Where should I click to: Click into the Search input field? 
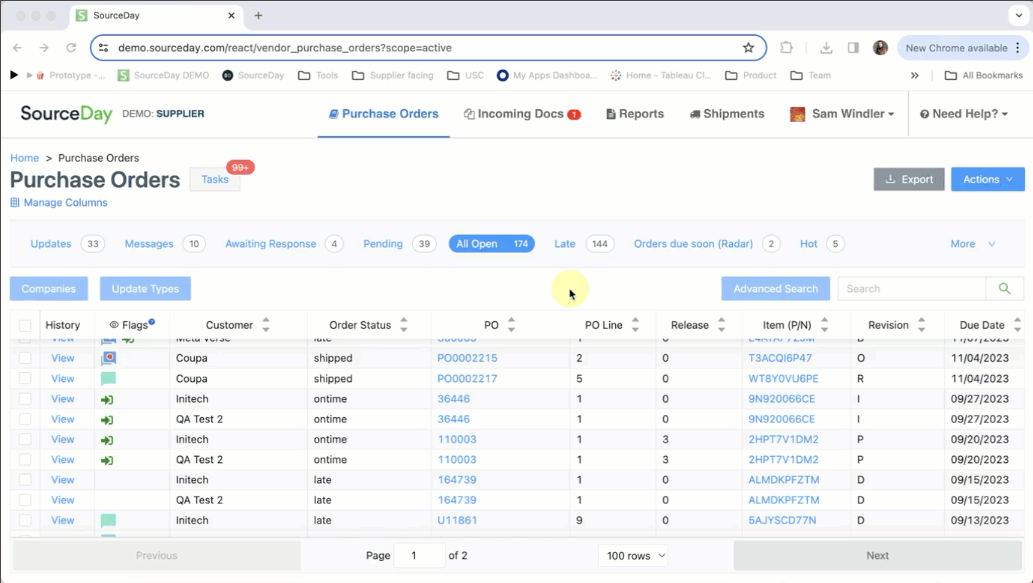click(x=912, y=289)
